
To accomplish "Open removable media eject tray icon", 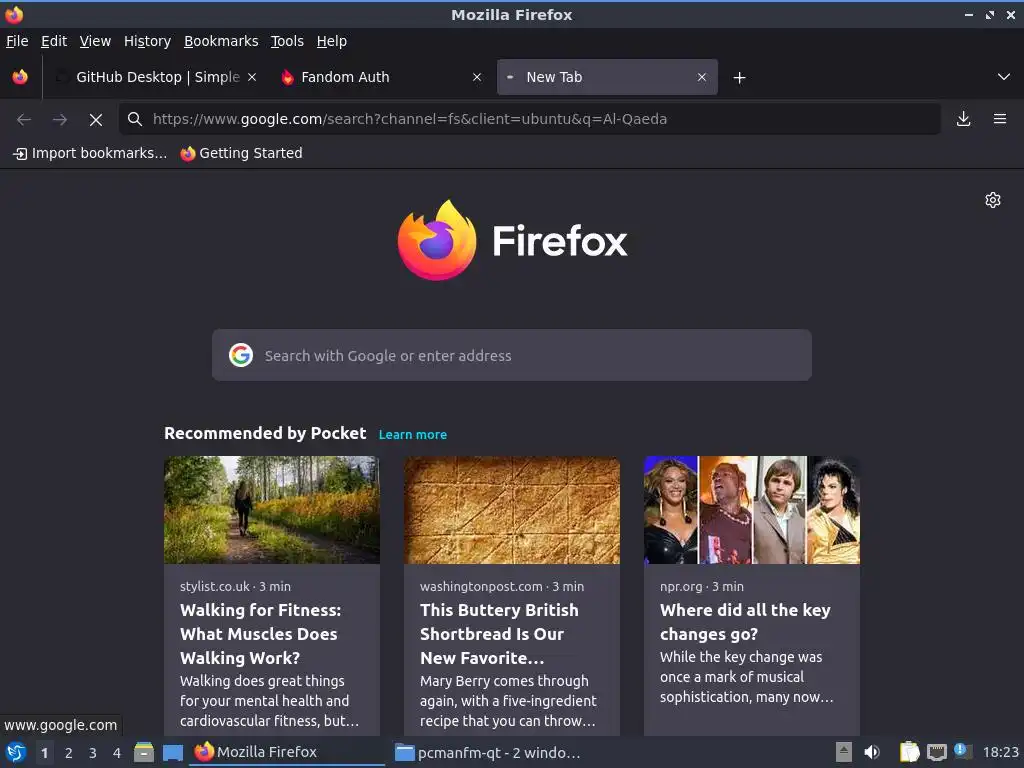I will pos(844,752).
